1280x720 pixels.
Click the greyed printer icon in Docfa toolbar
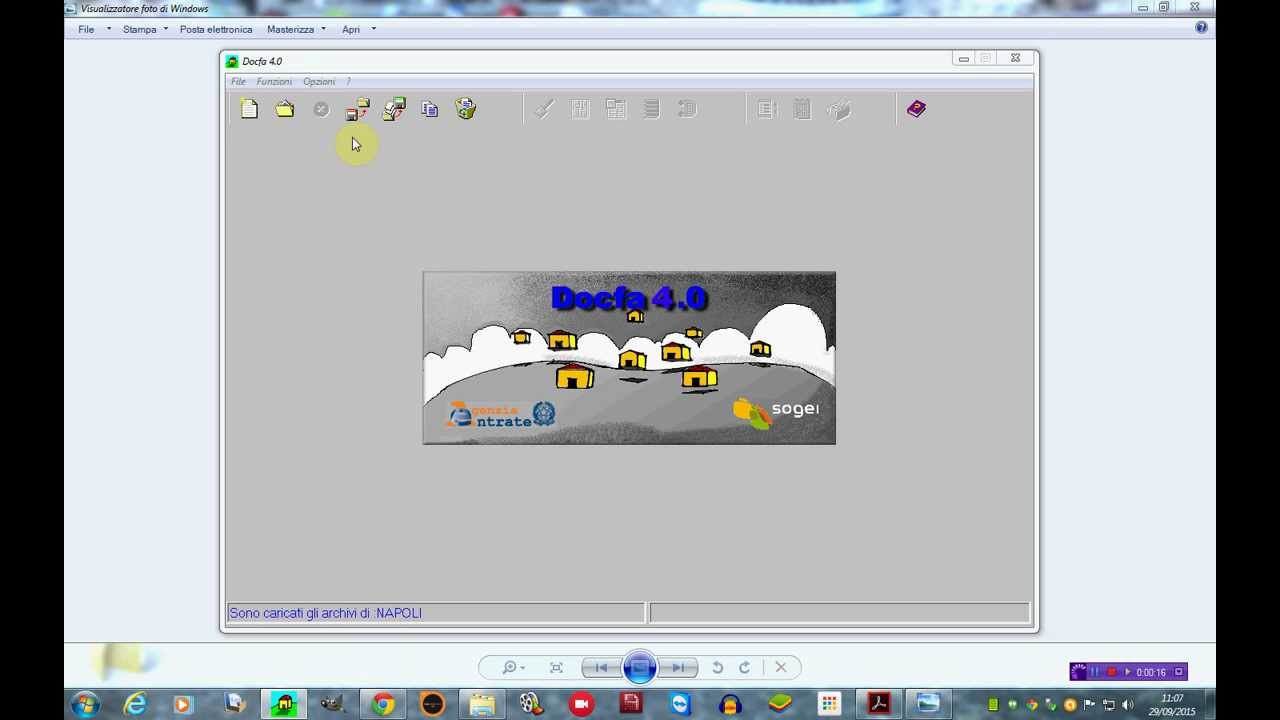[839, 109]
